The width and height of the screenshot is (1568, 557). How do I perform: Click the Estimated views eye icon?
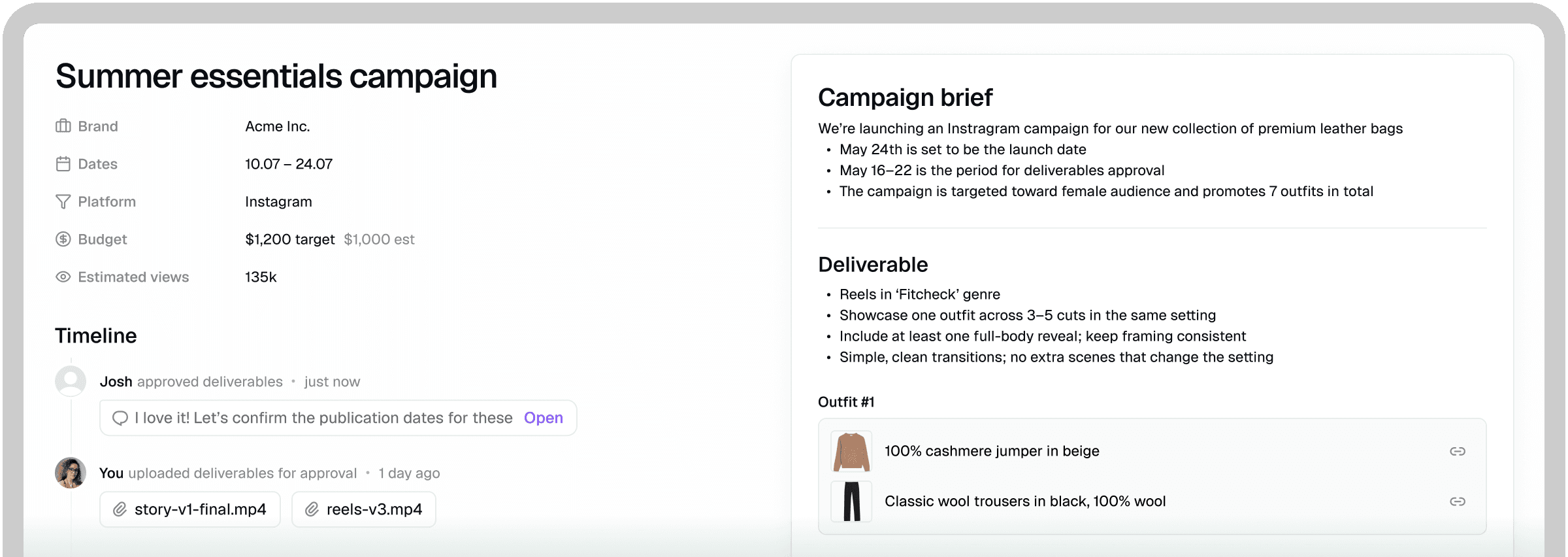(x=63, y=277)
